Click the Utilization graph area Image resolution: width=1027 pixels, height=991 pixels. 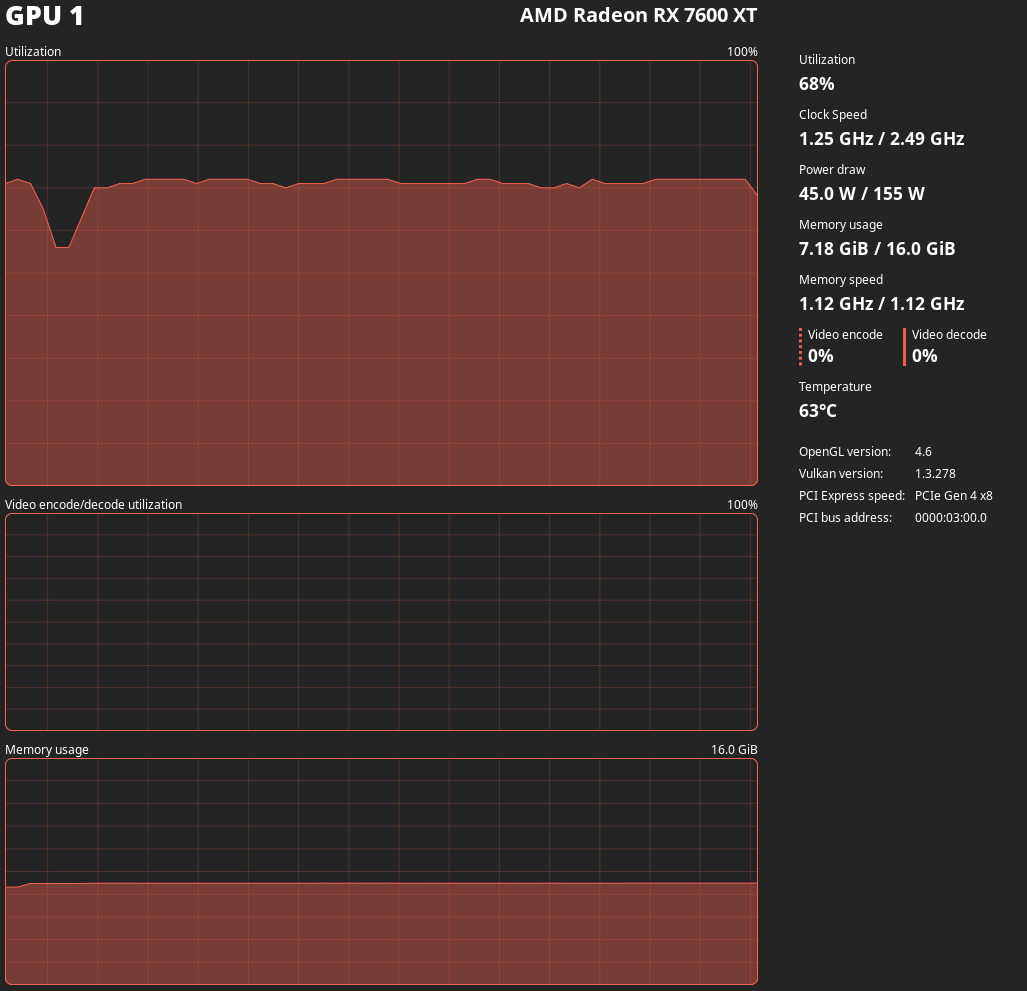coord(381,273)
